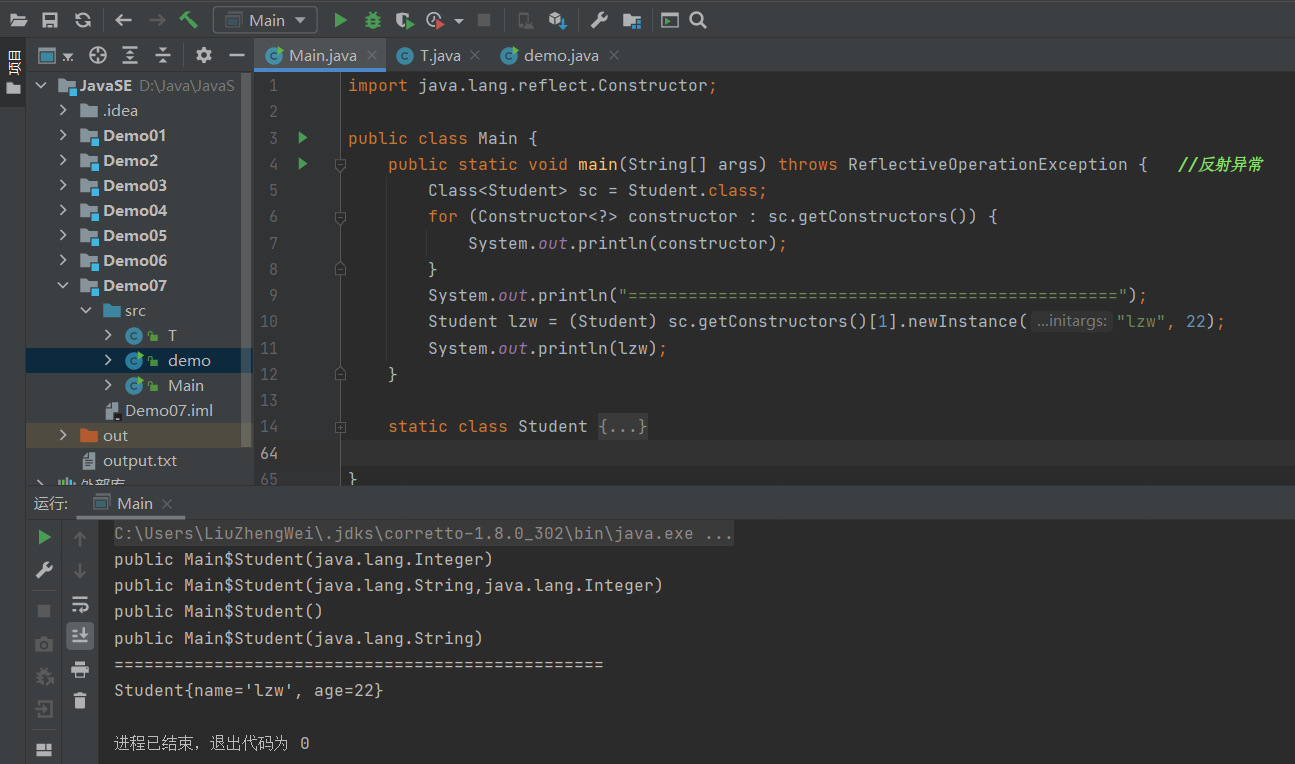Select Demo04 module in tree
Viewport: 1295px width, 764px height.
pos(134,211)
